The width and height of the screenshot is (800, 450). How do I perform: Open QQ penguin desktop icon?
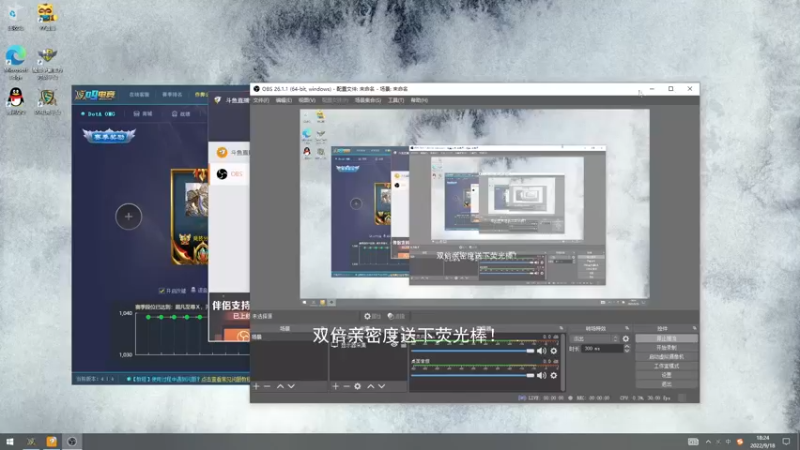pyautogui.click(x=16, y=101)
